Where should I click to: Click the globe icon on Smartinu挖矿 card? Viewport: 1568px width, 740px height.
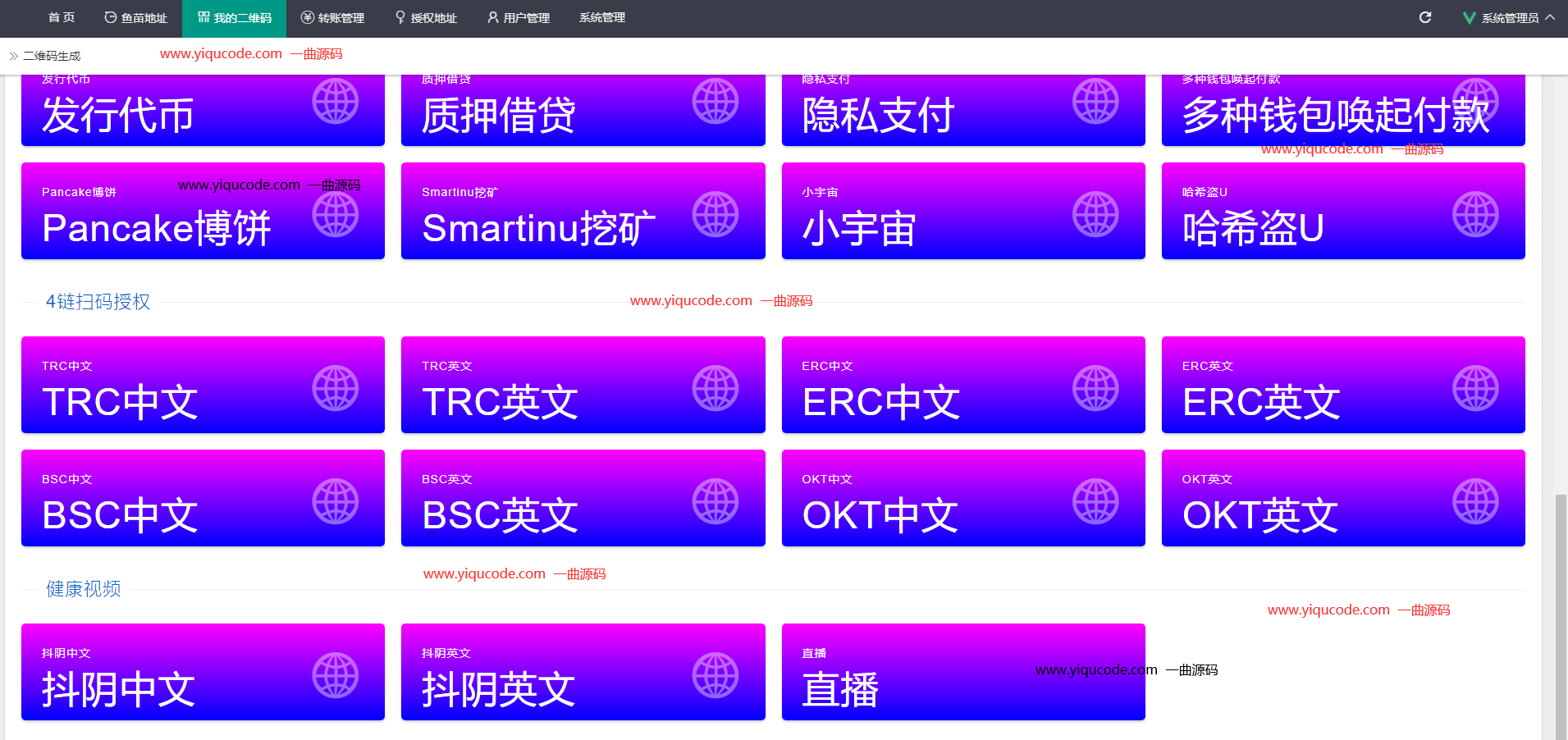coord(715,214)
